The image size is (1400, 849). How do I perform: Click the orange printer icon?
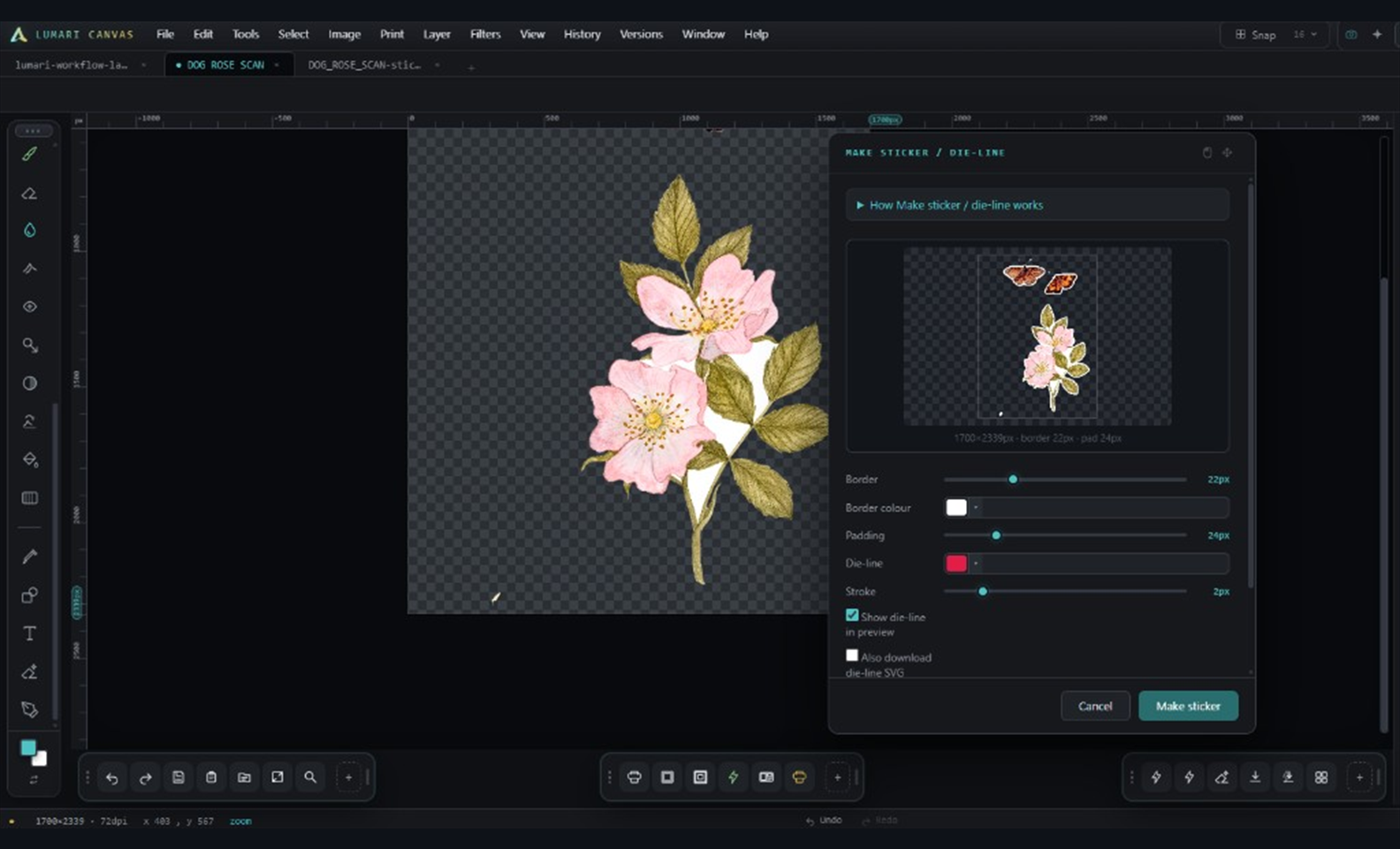point(799,777)
